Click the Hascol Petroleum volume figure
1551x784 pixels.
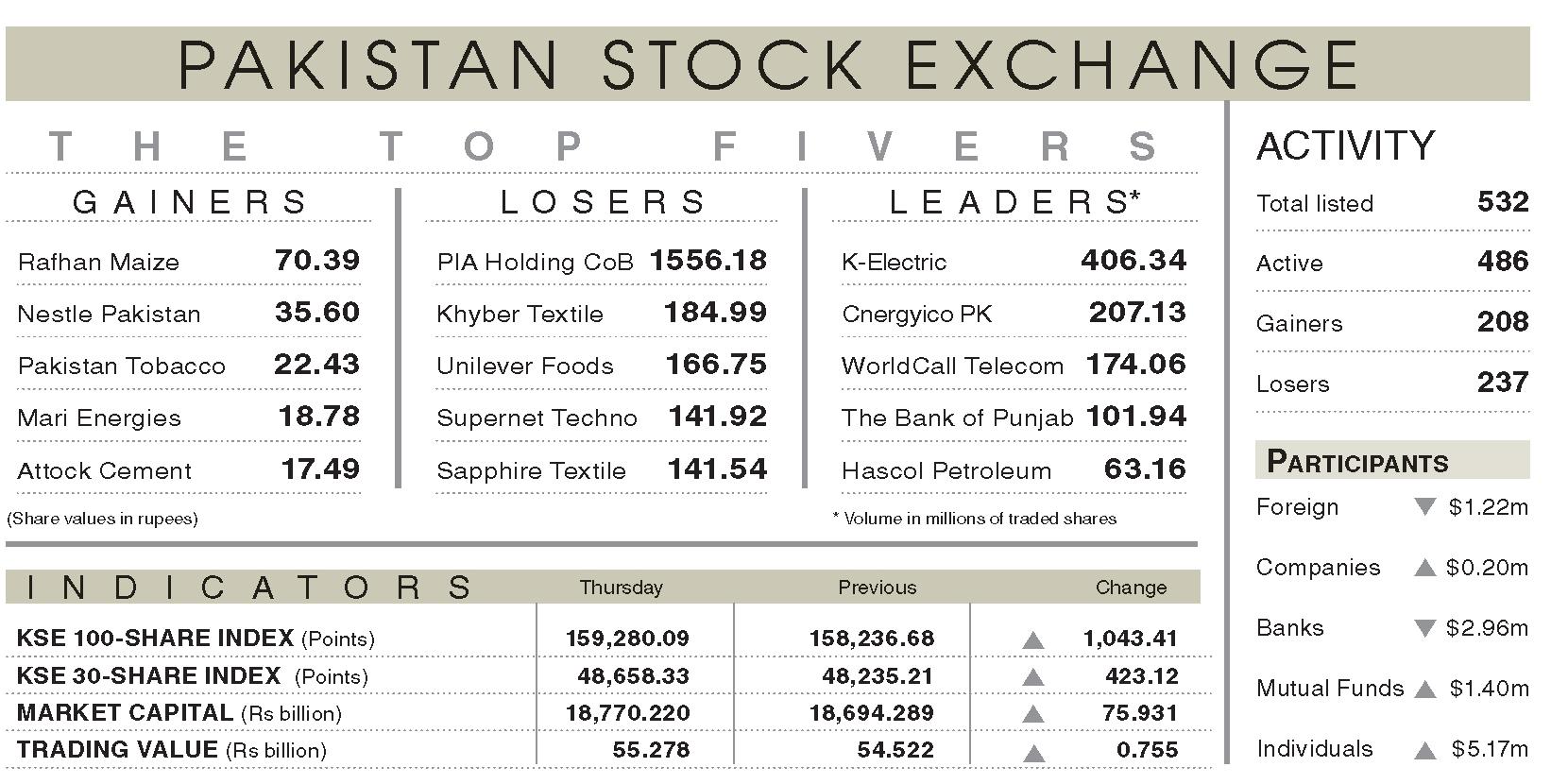(x=1145, y=469)
